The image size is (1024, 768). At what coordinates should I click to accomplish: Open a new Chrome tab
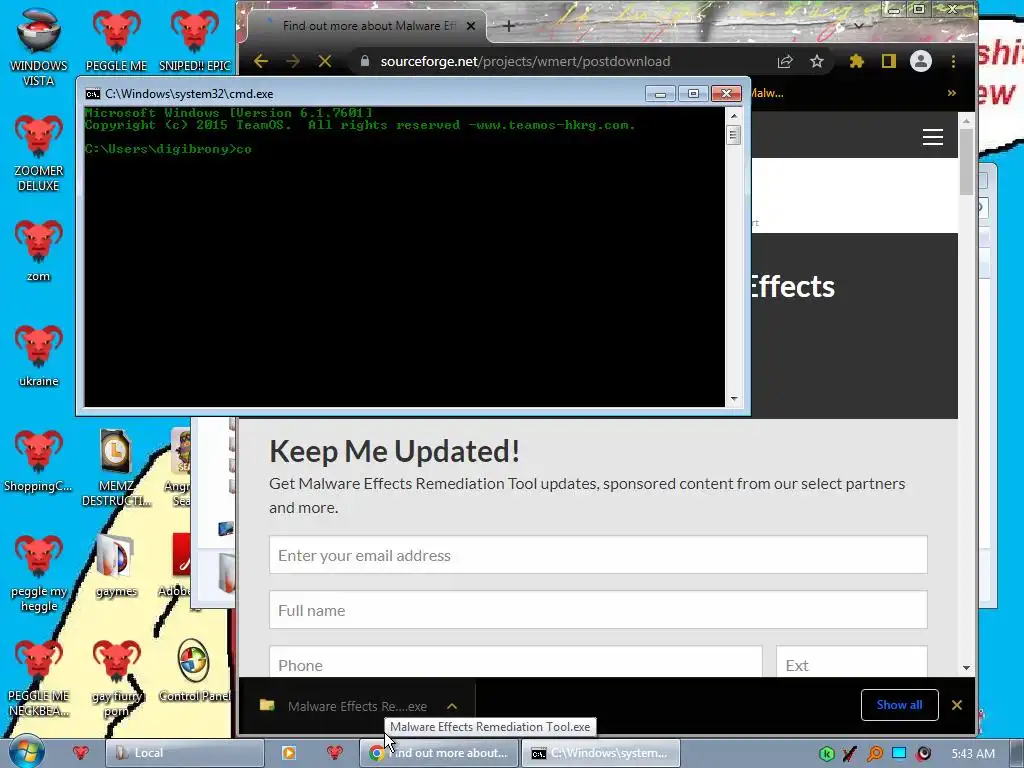click(509, 26)
